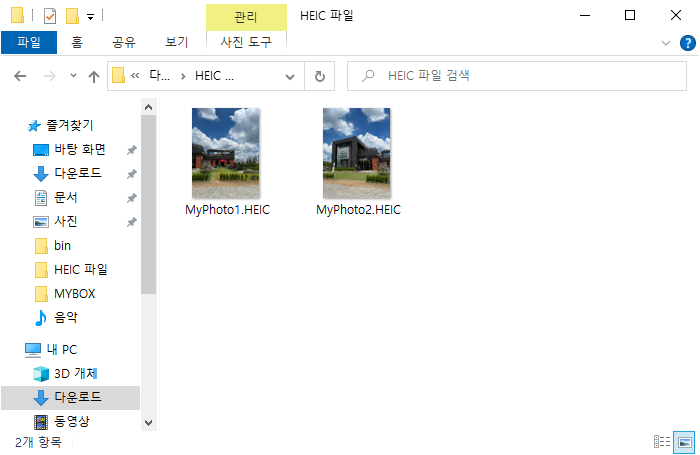The width and height of the screenshot is (700, 455).
Task: Open 사진 in quick access
Action: [x=66, y=221]
